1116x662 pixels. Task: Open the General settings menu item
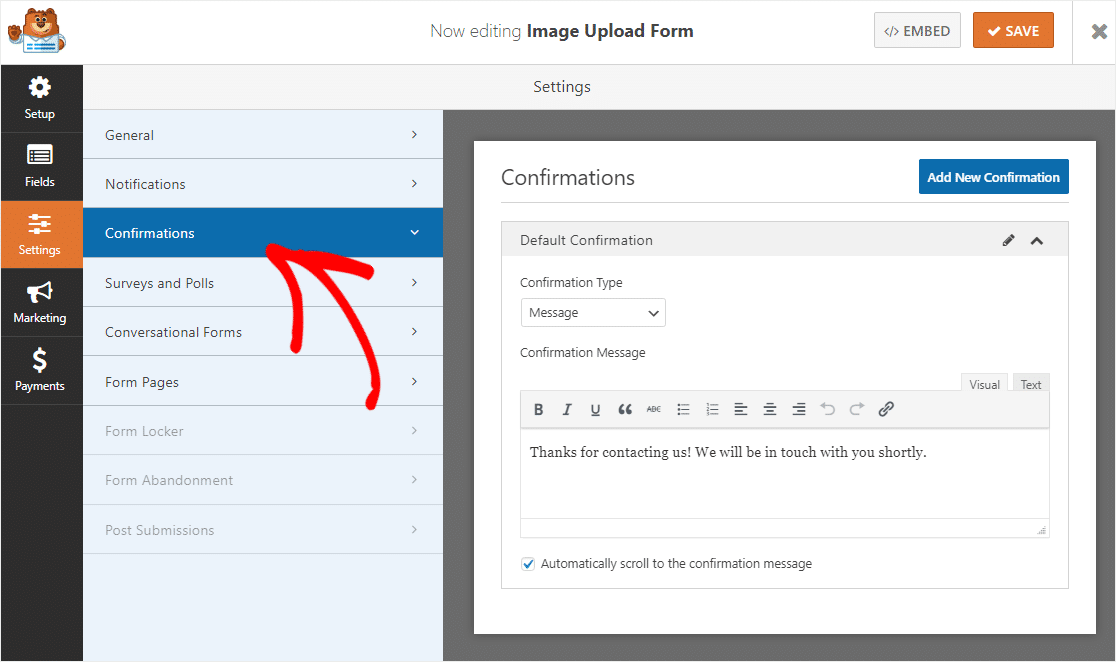pos(262,135)
